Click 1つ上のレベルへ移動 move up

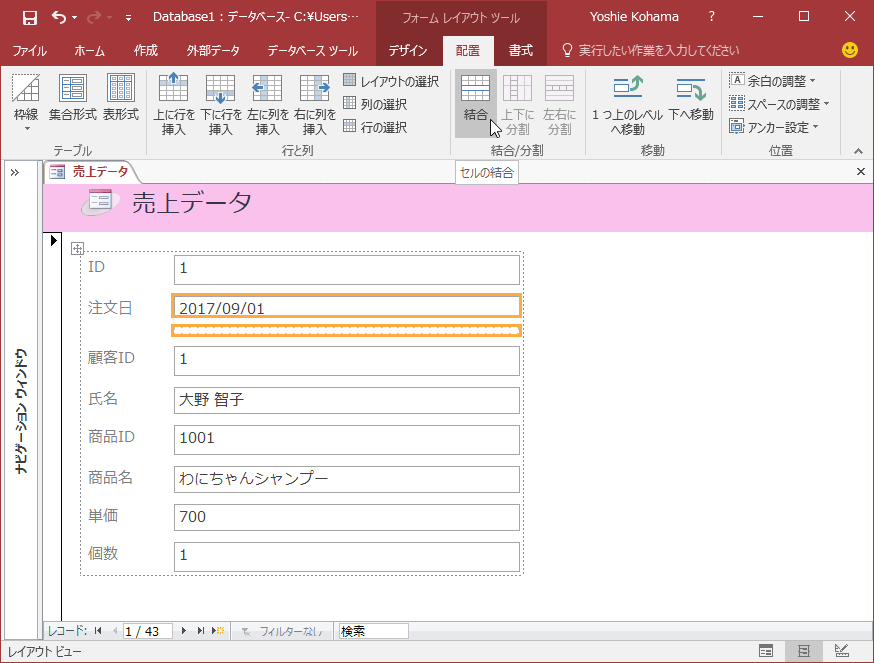click(x=627, y=104)
